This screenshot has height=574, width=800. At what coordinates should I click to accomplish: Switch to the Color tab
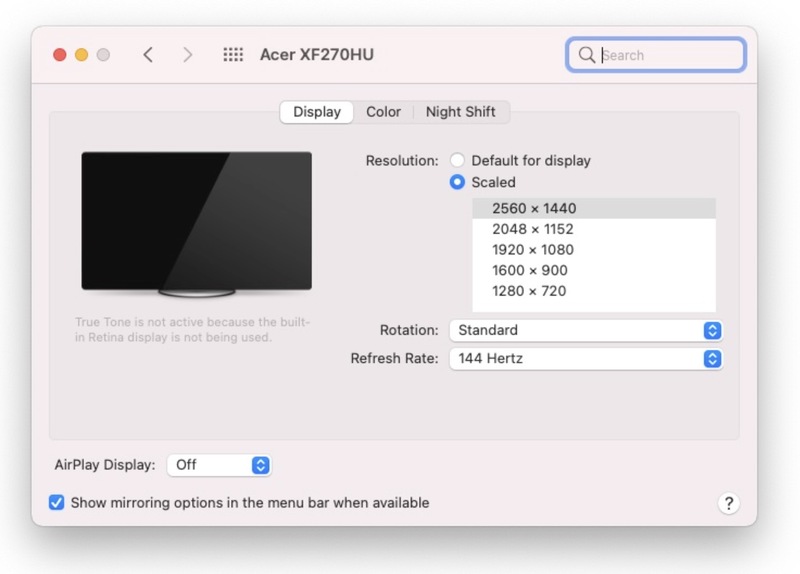383,112
